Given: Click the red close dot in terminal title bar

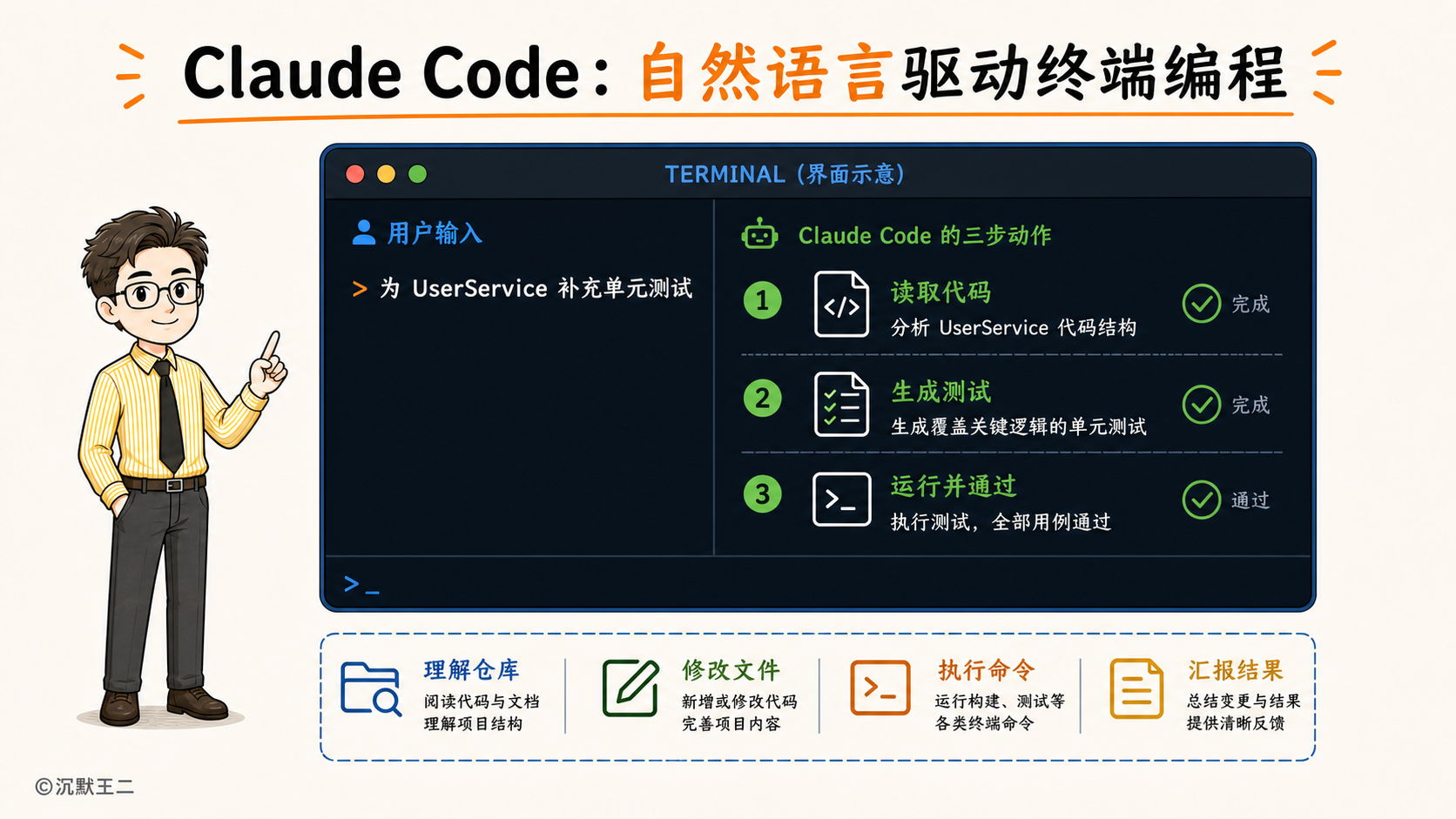Looking at the screenshot, I should click(x=355, y=174).
